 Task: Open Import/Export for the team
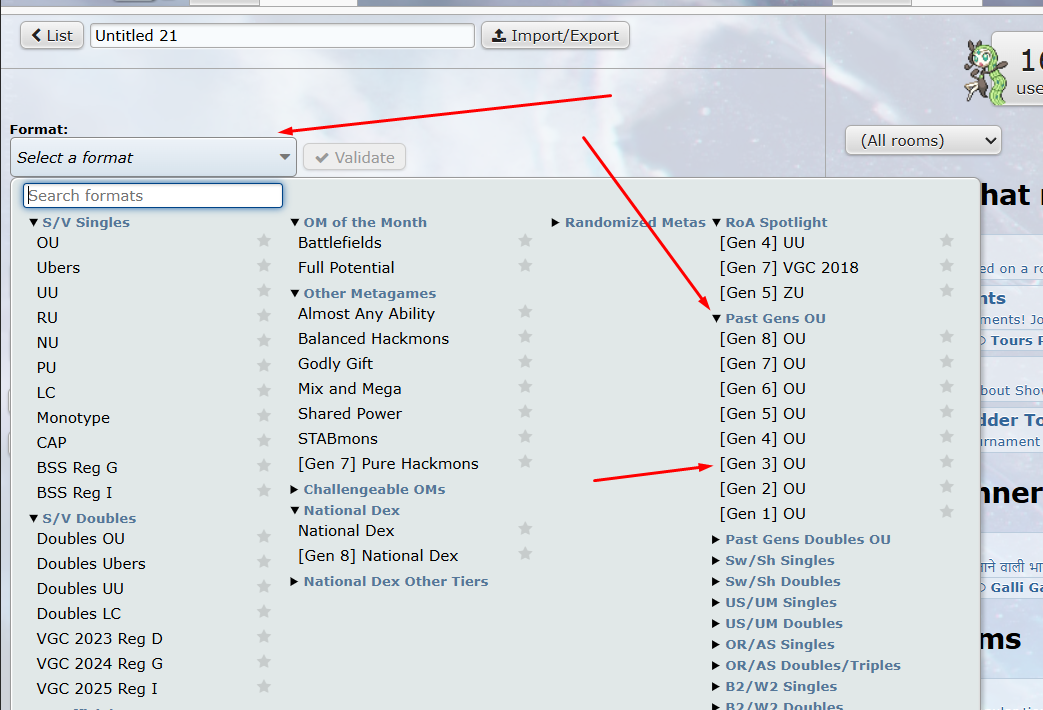[x=555, y=35]
